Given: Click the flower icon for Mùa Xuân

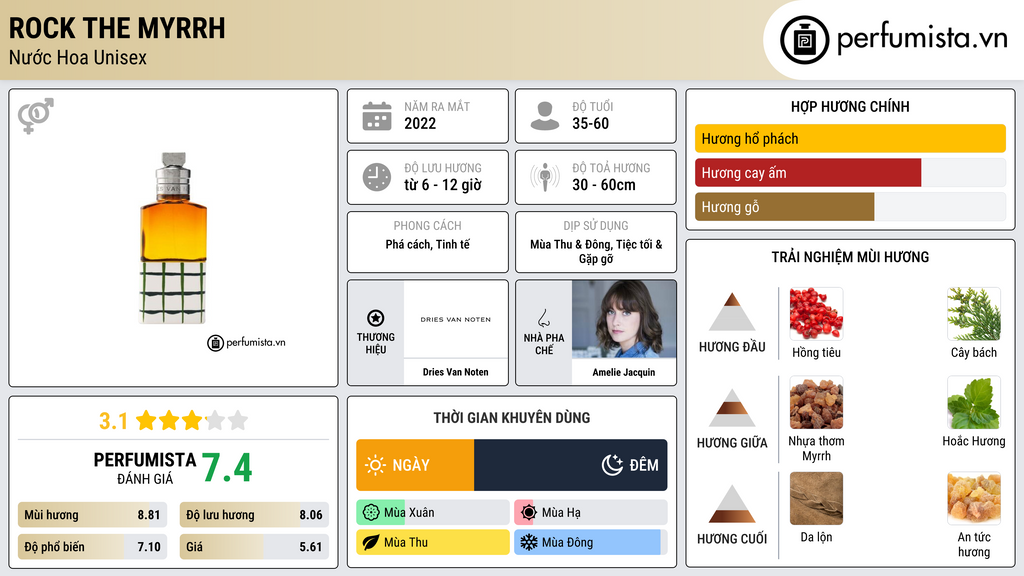Looking at the screenshot, I should (371, 513).
